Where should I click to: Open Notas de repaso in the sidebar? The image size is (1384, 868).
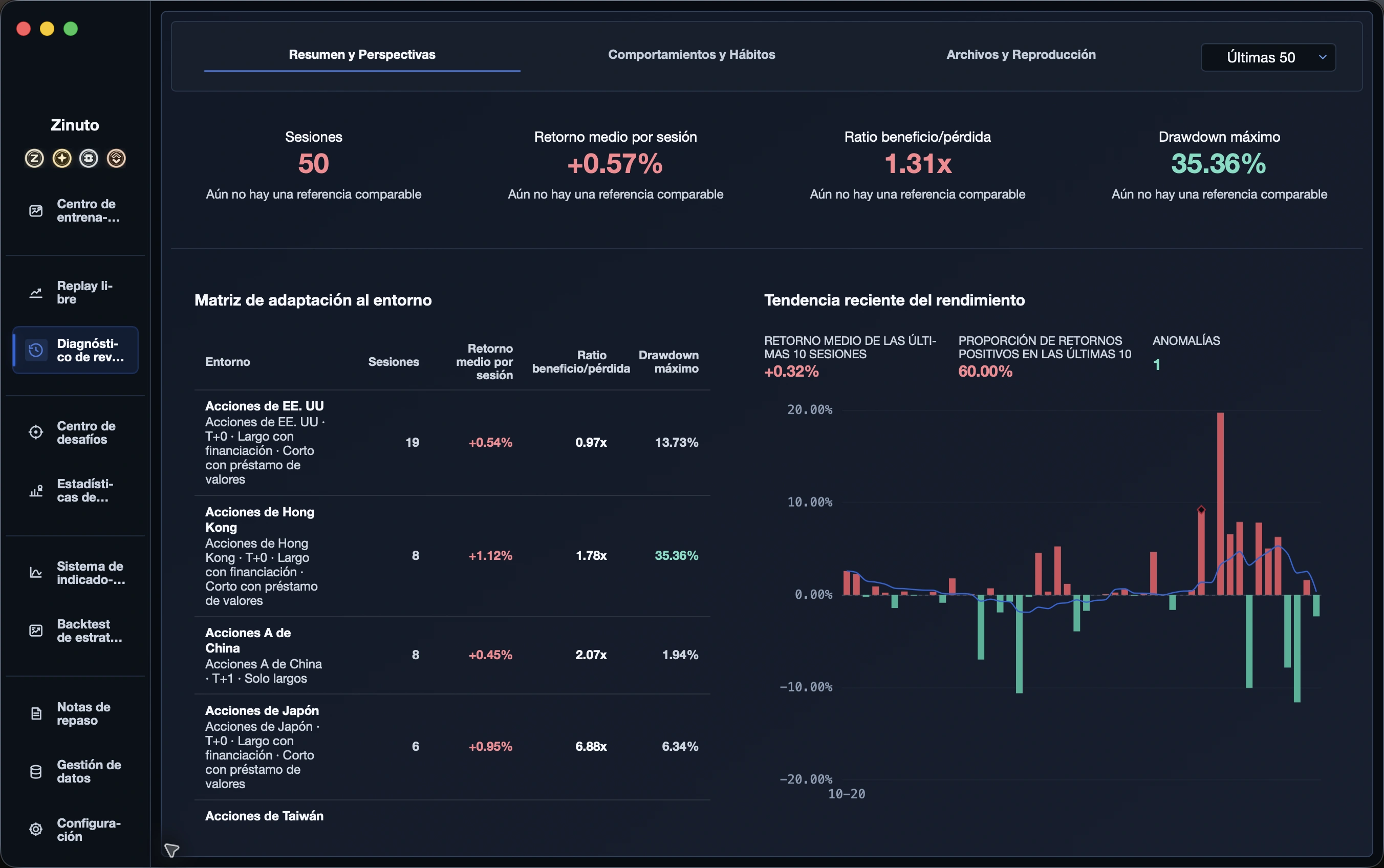tap(75, 713)
